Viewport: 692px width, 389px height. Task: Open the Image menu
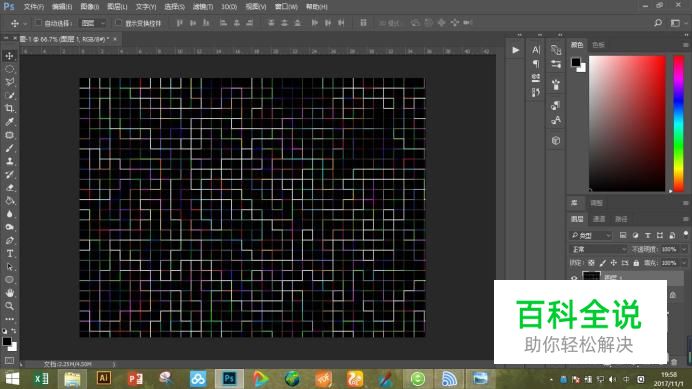click(x=90, y=7)
